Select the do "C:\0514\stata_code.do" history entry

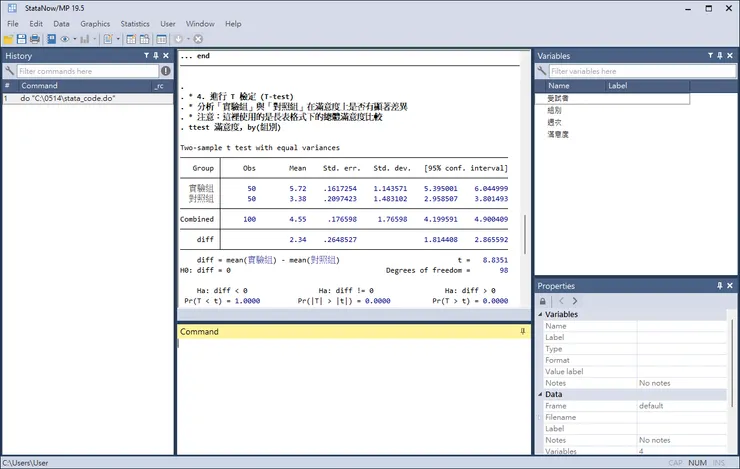tap(88, 98)
